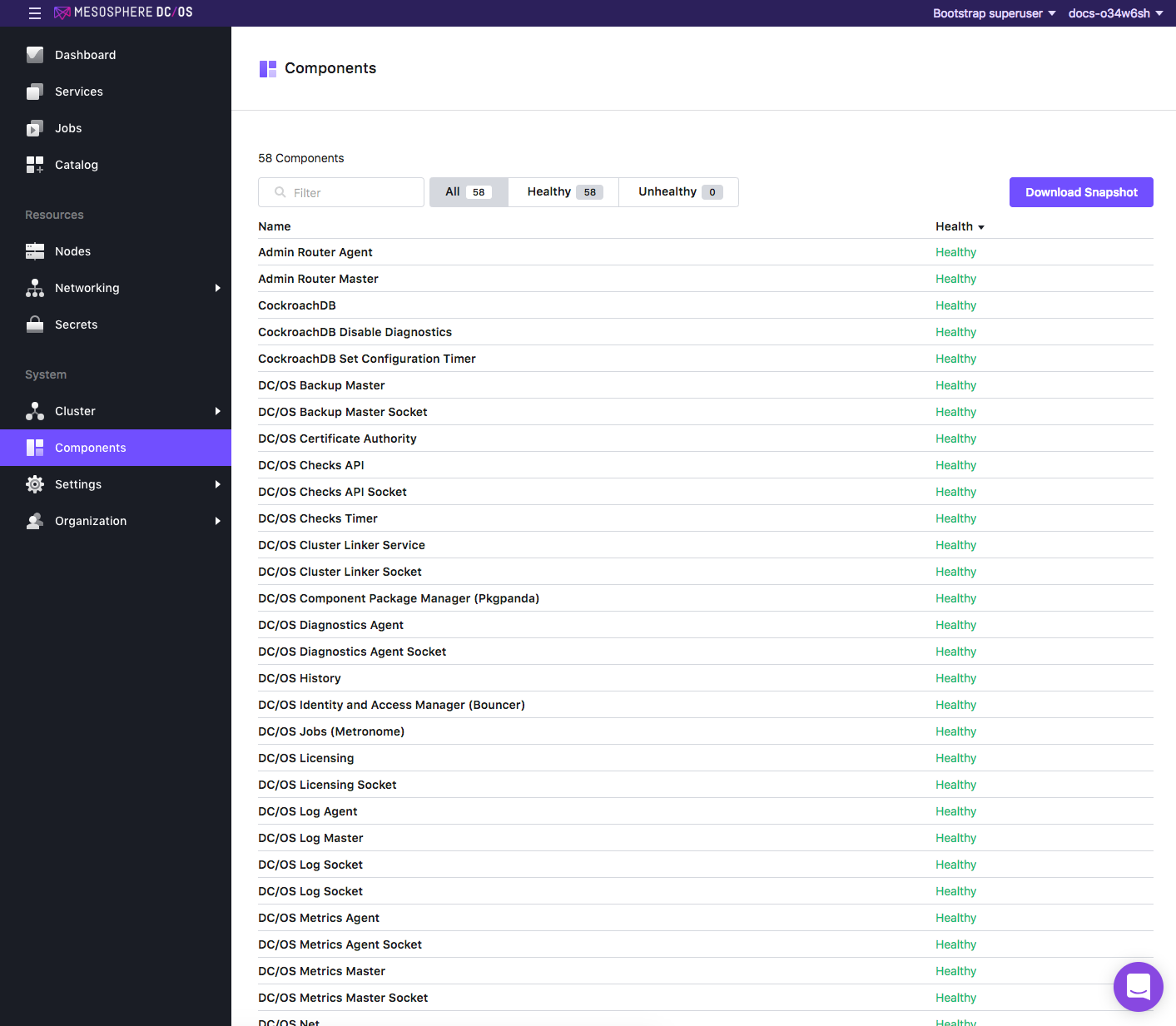Open the Networking icon in sidebar
The height and width of the screenshot is (1026, 1176).
tap(35, 288)
